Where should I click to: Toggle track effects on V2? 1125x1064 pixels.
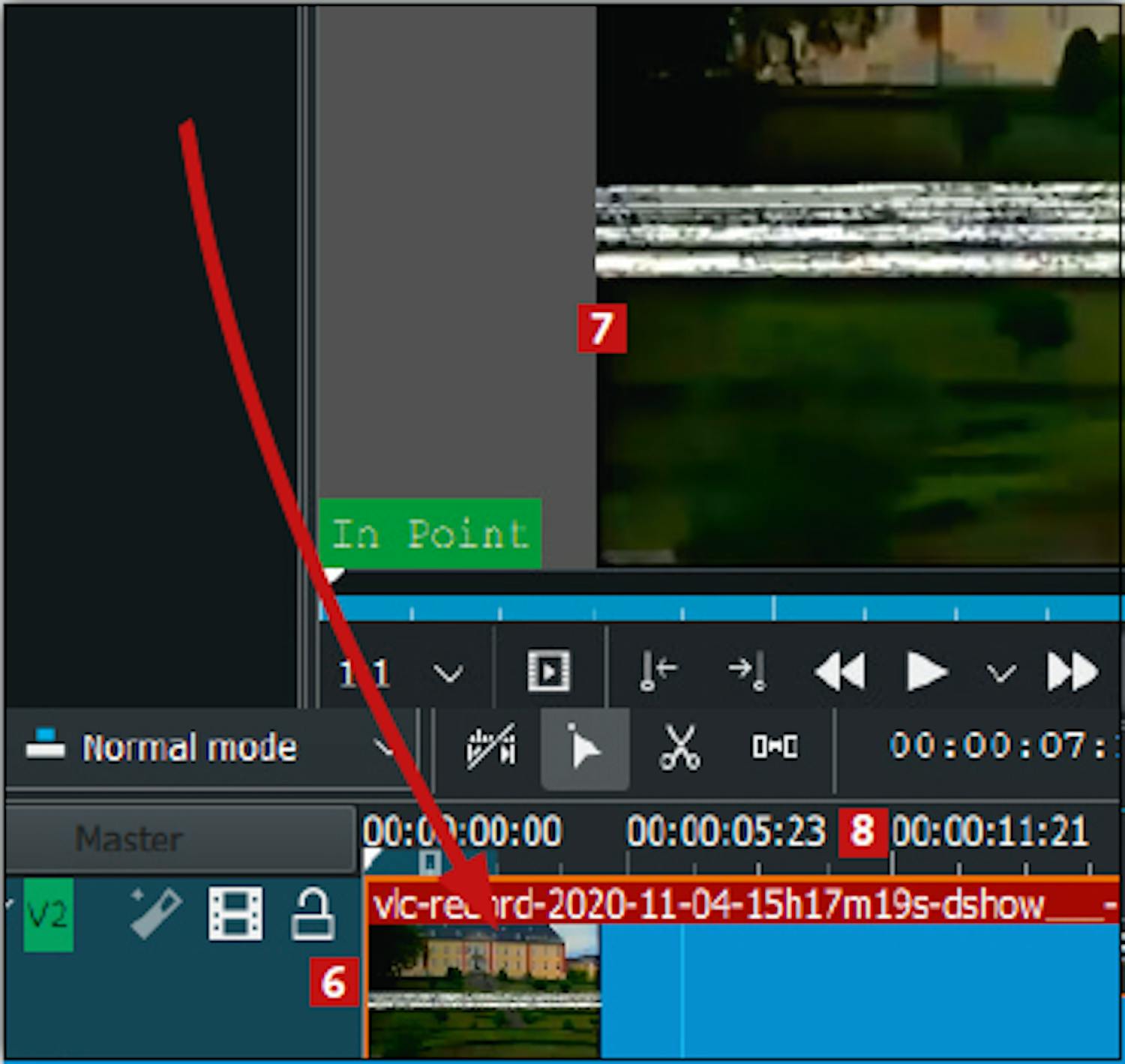tap(154, 913)
